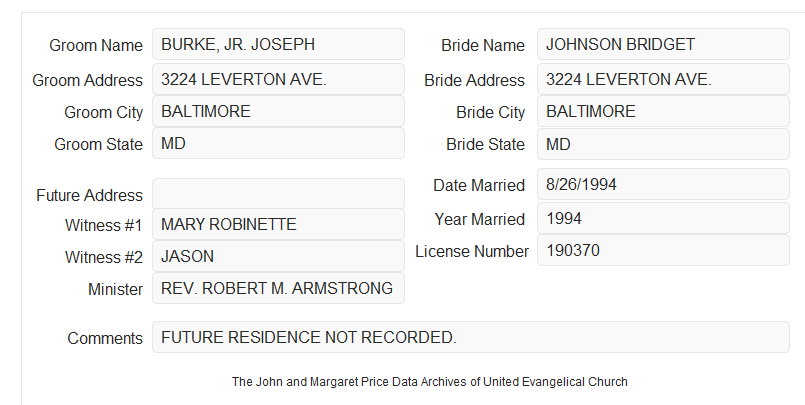Select the Date Married field
The width and height of the screenshot is (805, 405).
click(663, 184)
